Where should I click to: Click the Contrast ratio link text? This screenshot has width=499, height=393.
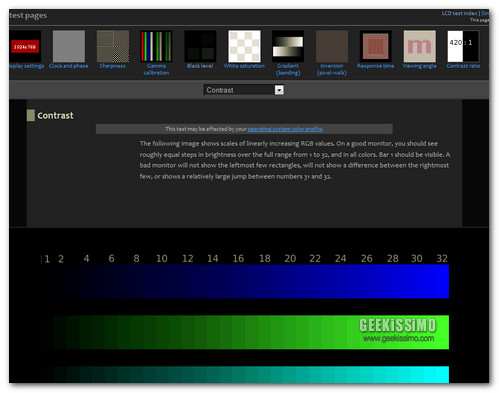tap(463, 66)
